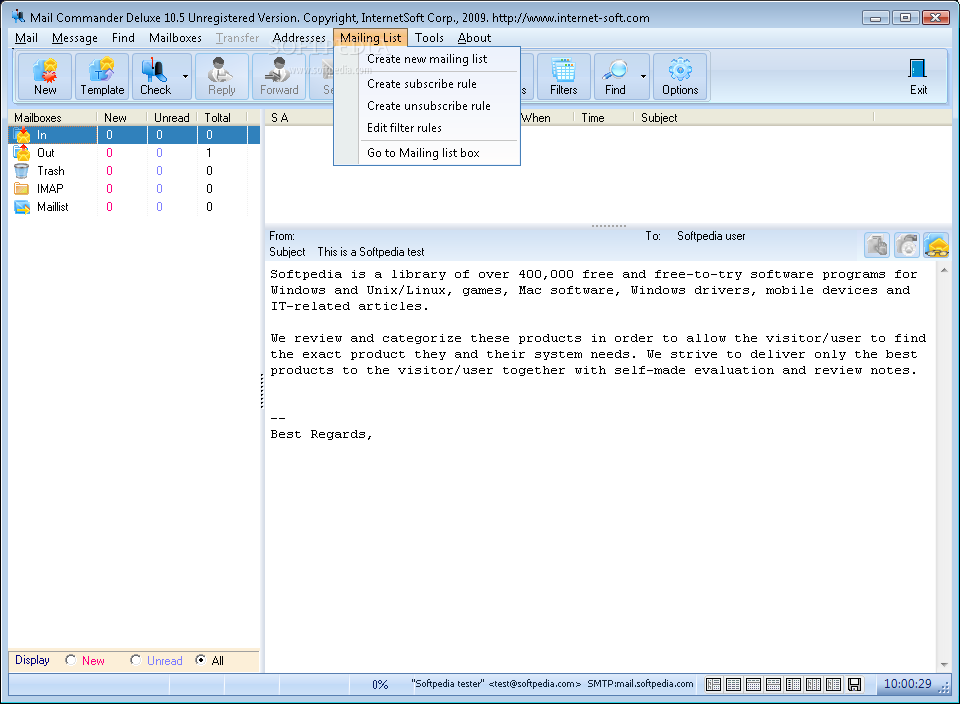Collapse the open Mailing List menu
Viewport: 960px width, 704px height.
point(370,38)
